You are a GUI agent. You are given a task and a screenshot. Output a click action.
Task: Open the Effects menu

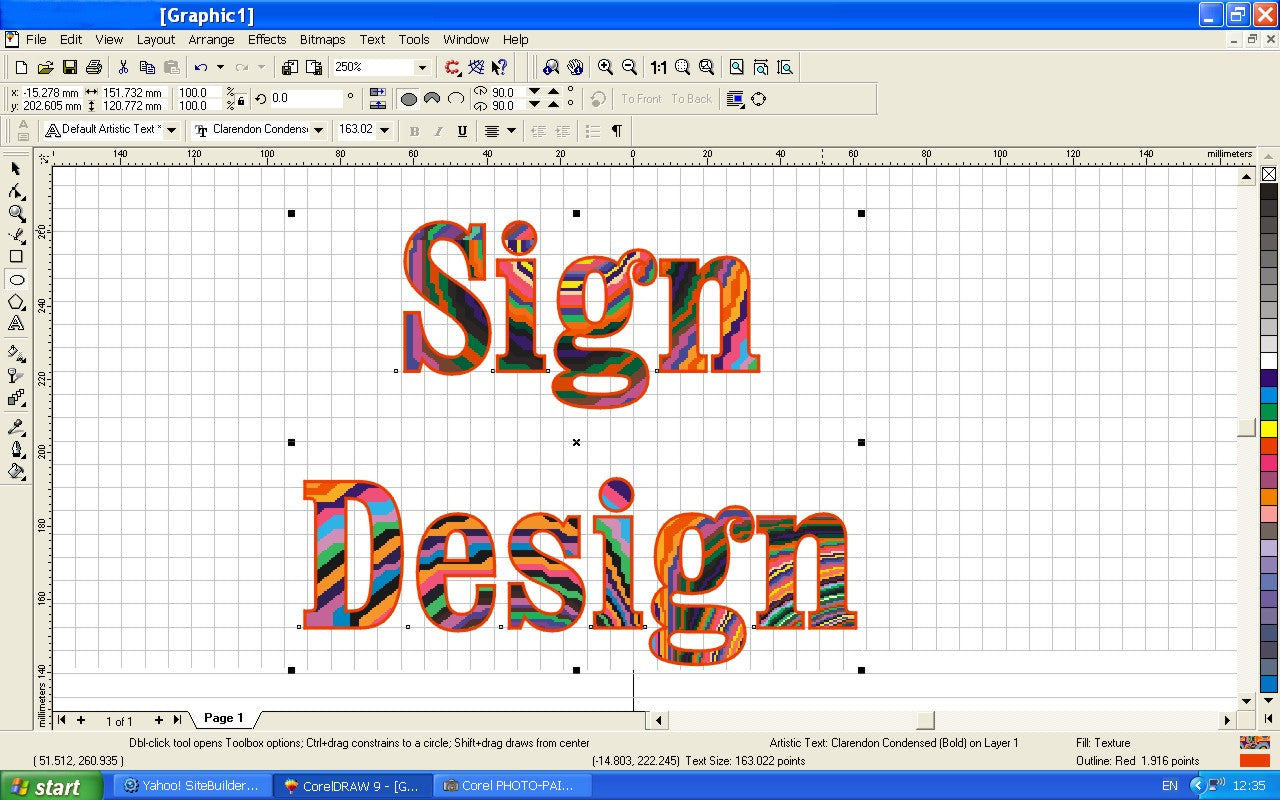pos(267,40)
